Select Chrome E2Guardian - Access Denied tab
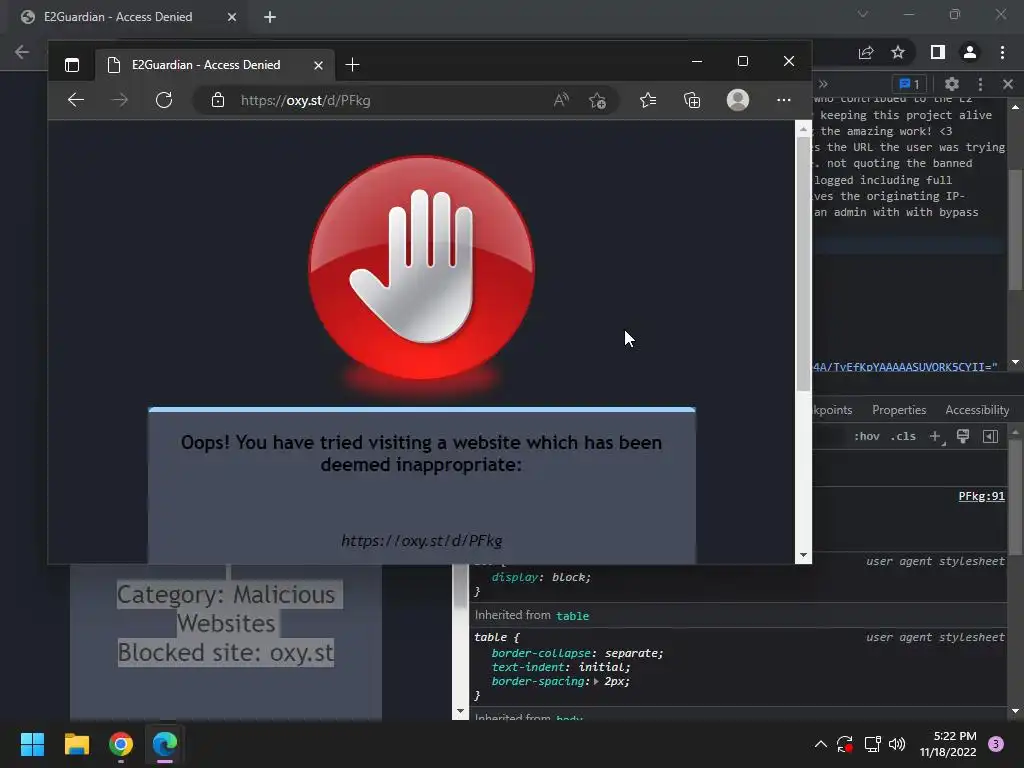This screenshot has width=1024, height=768. 127,17
